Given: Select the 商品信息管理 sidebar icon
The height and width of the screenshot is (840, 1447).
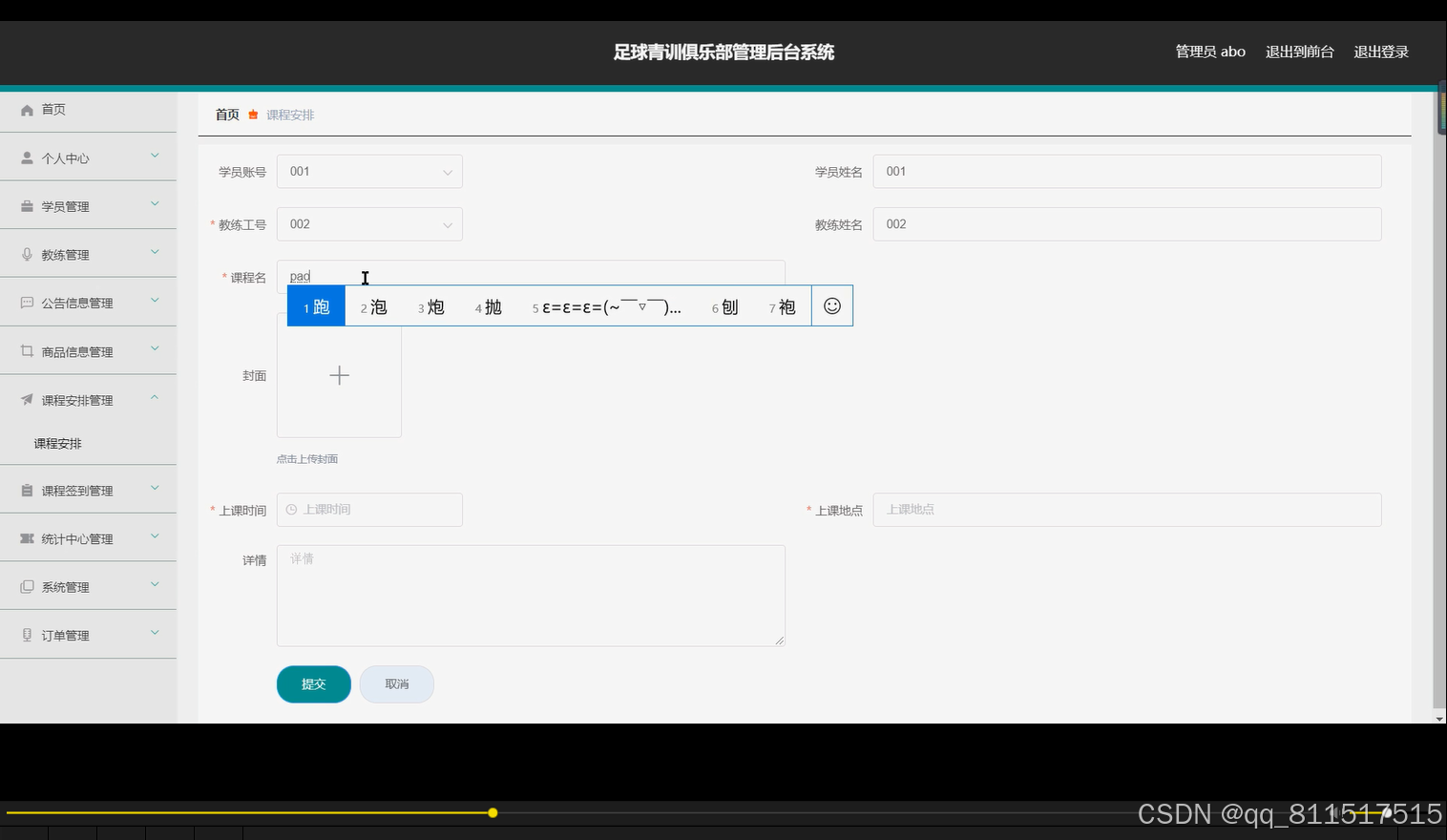Looking at the screenshot, I should point(27,350).
